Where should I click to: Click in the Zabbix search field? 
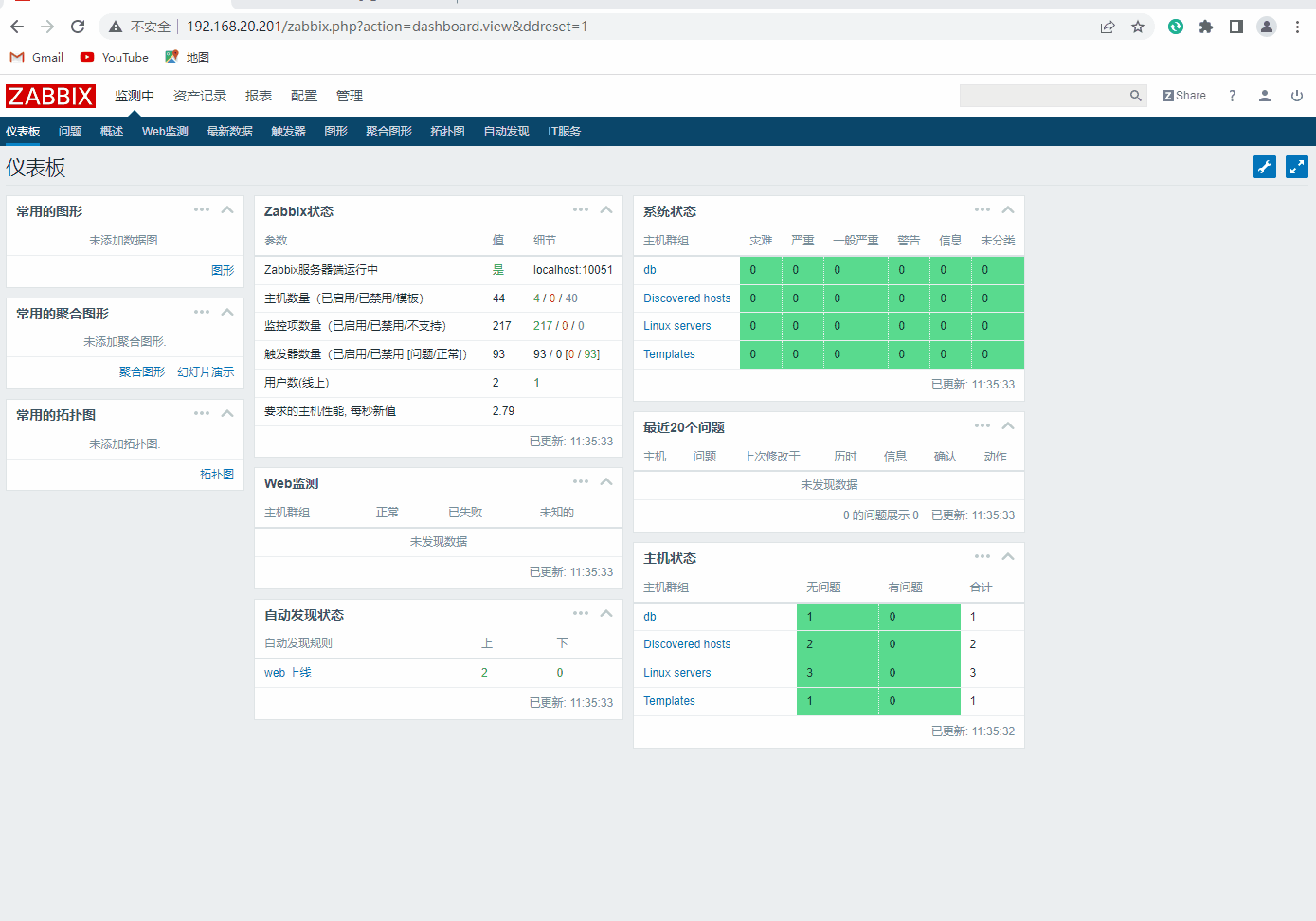[1042, 96]
